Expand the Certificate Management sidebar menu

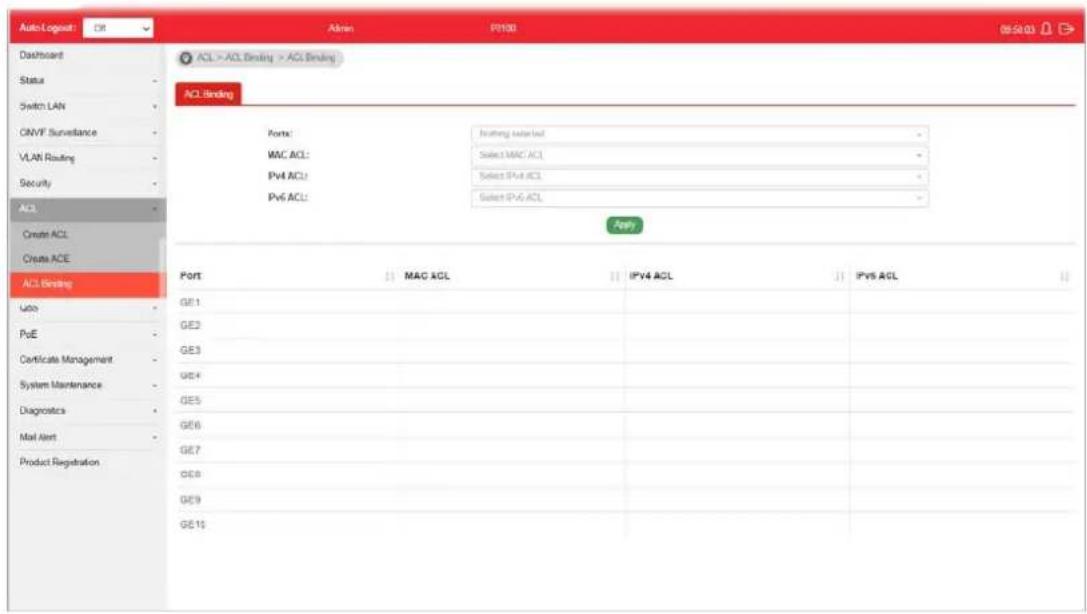(x=87, y=360)
